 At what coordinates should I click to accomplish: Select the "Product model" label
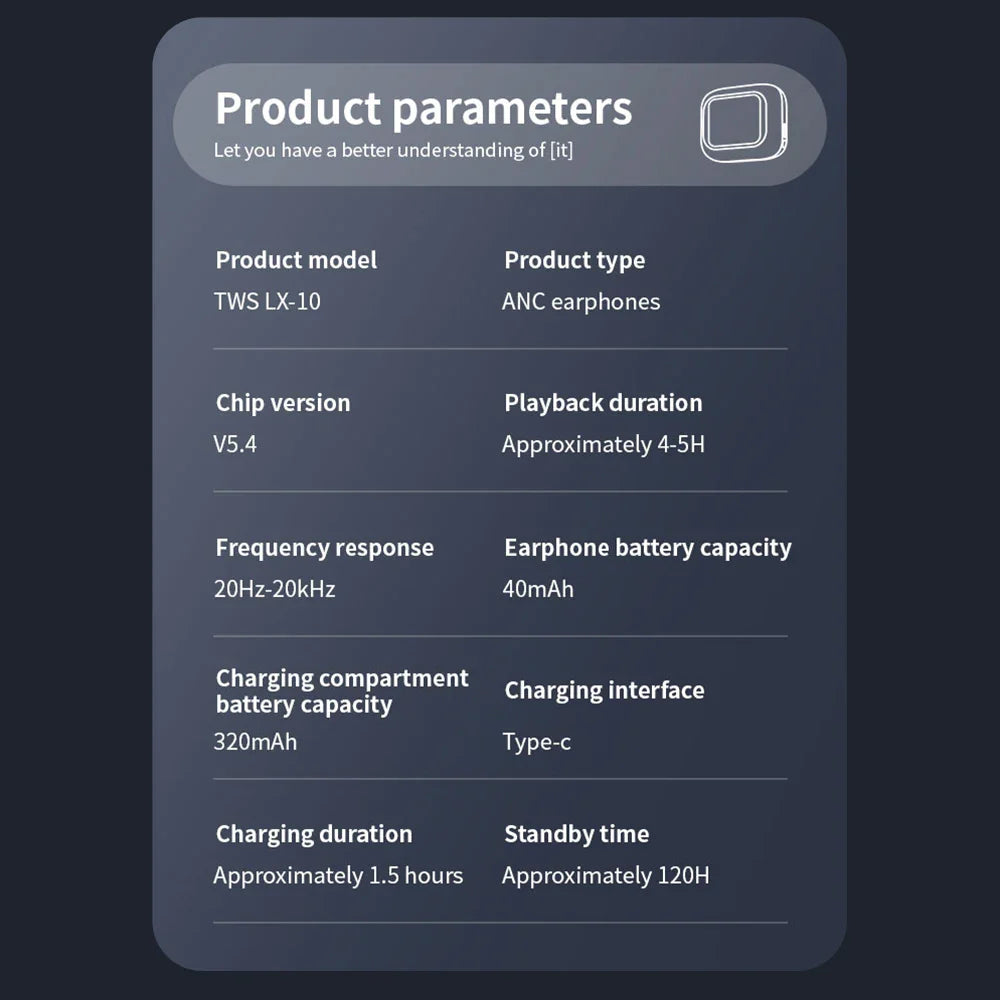296,260
